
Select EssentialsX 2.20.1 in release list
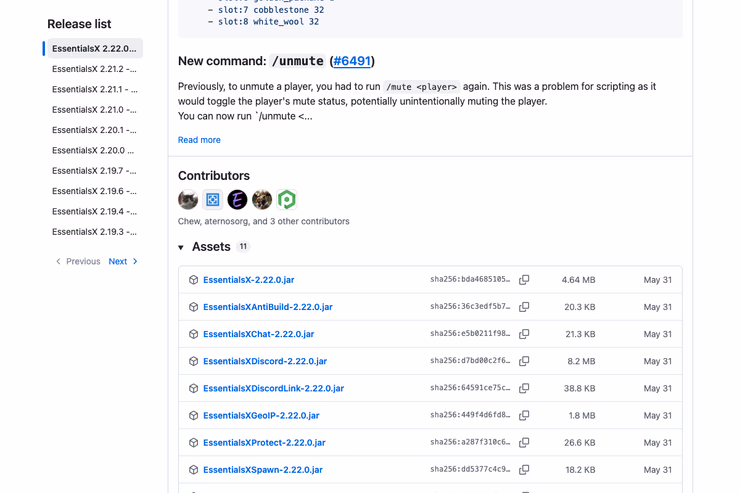tap(95, 130)
